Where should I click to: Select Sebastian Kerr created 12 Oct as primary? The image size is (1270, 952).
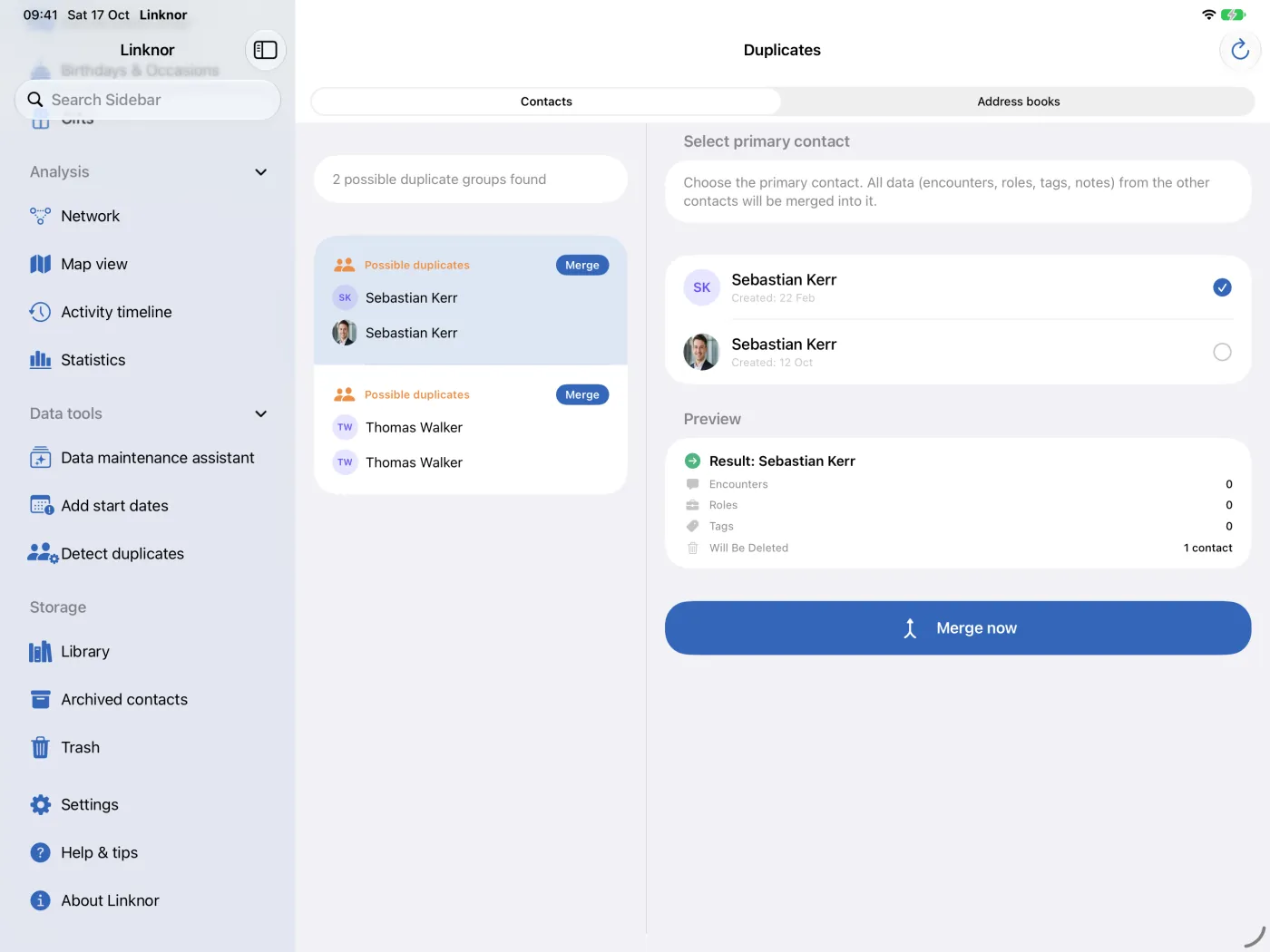pyautogui.click(x=1222, y=352)
